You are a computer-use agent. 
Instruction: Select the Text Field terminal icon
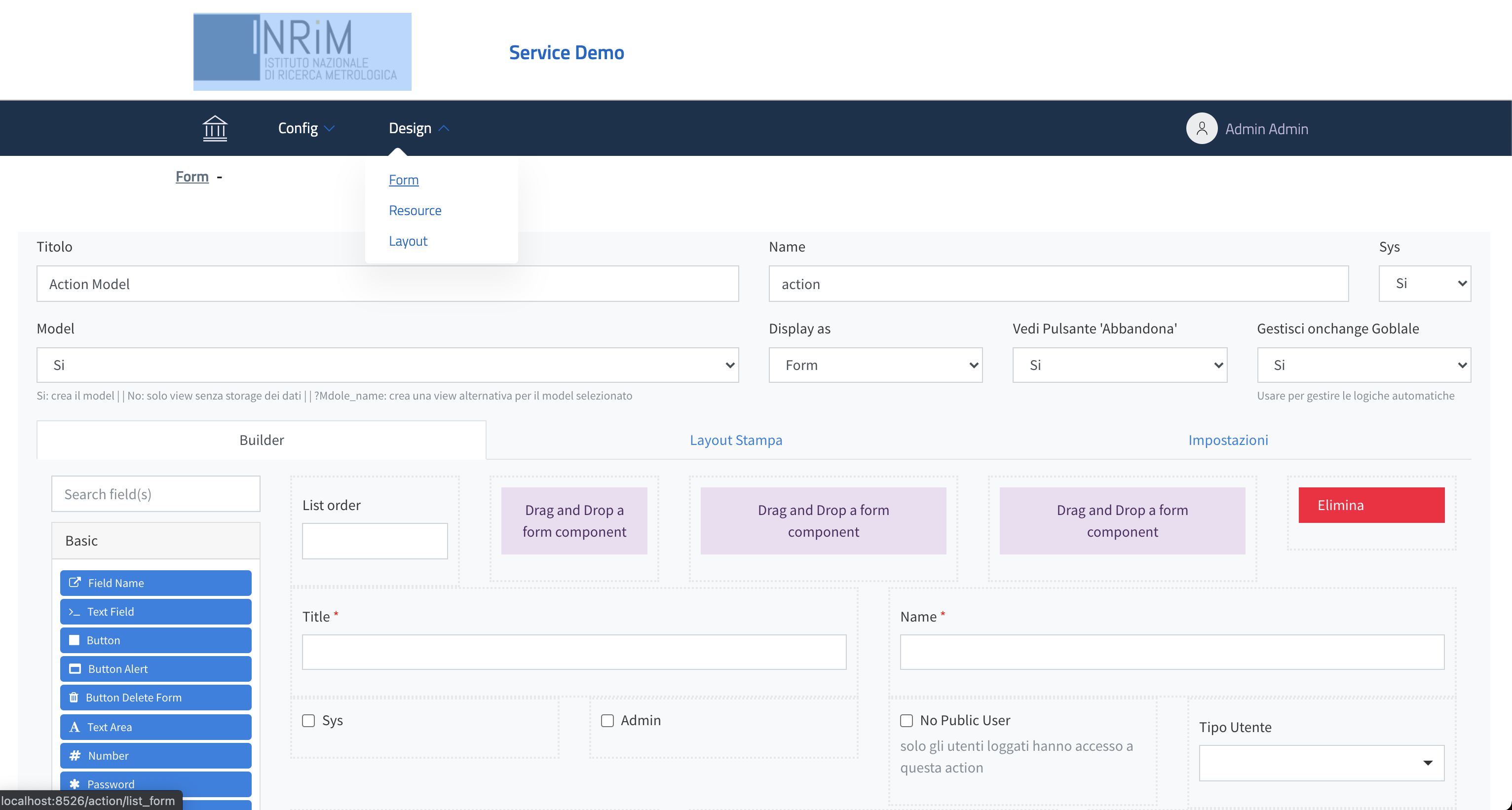[74, 612]
